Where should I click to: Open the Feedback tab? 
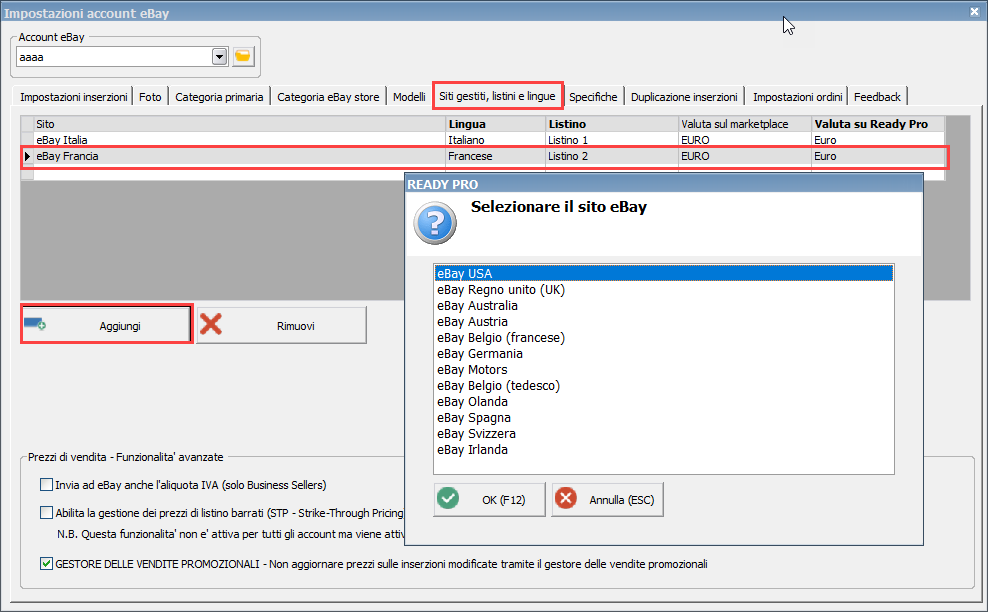click(877, 97)
